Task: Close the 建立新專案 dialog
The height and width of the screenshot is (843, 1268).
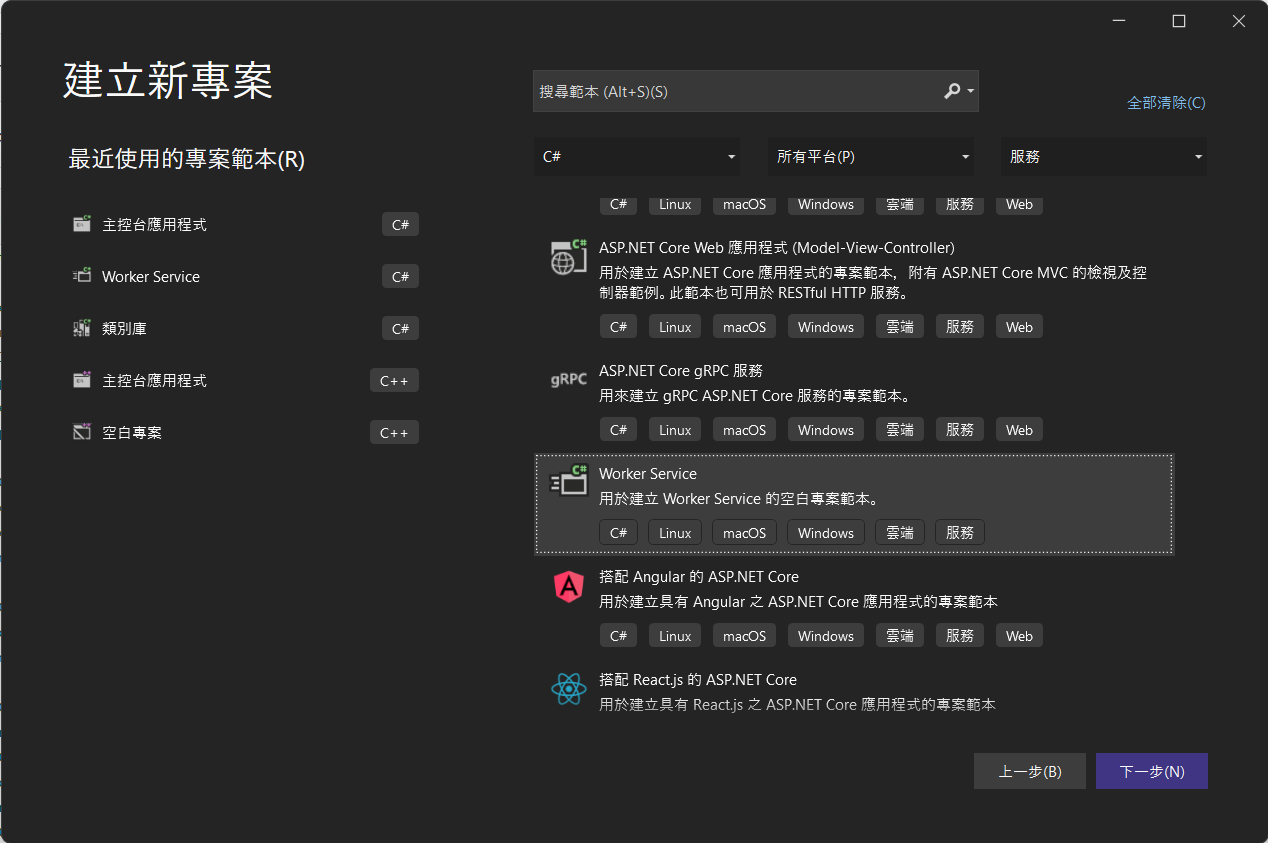Action: 1239,21
